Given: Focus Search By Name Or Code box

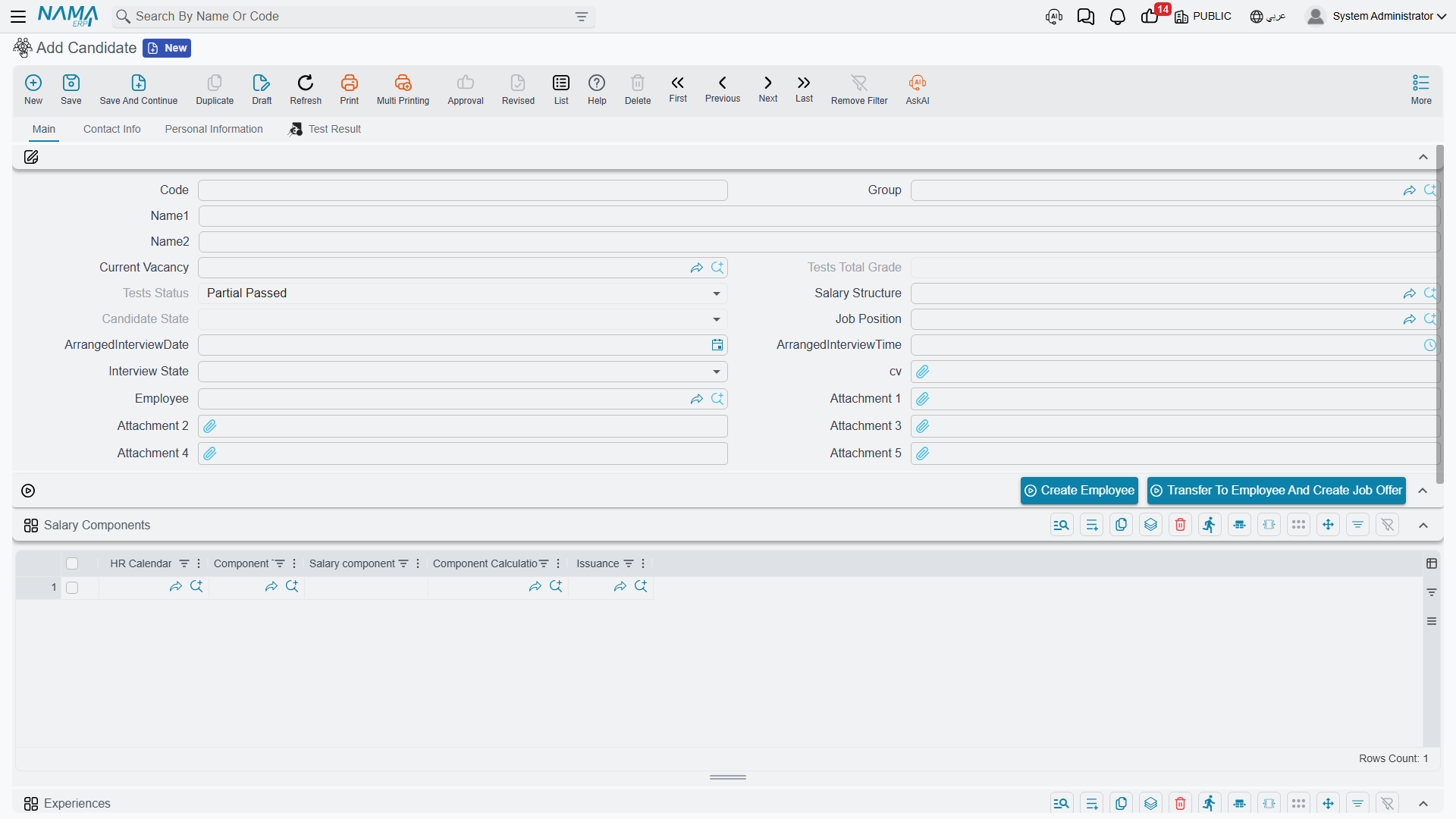Looking at the screenshot, I should click(x=353, y=17).
